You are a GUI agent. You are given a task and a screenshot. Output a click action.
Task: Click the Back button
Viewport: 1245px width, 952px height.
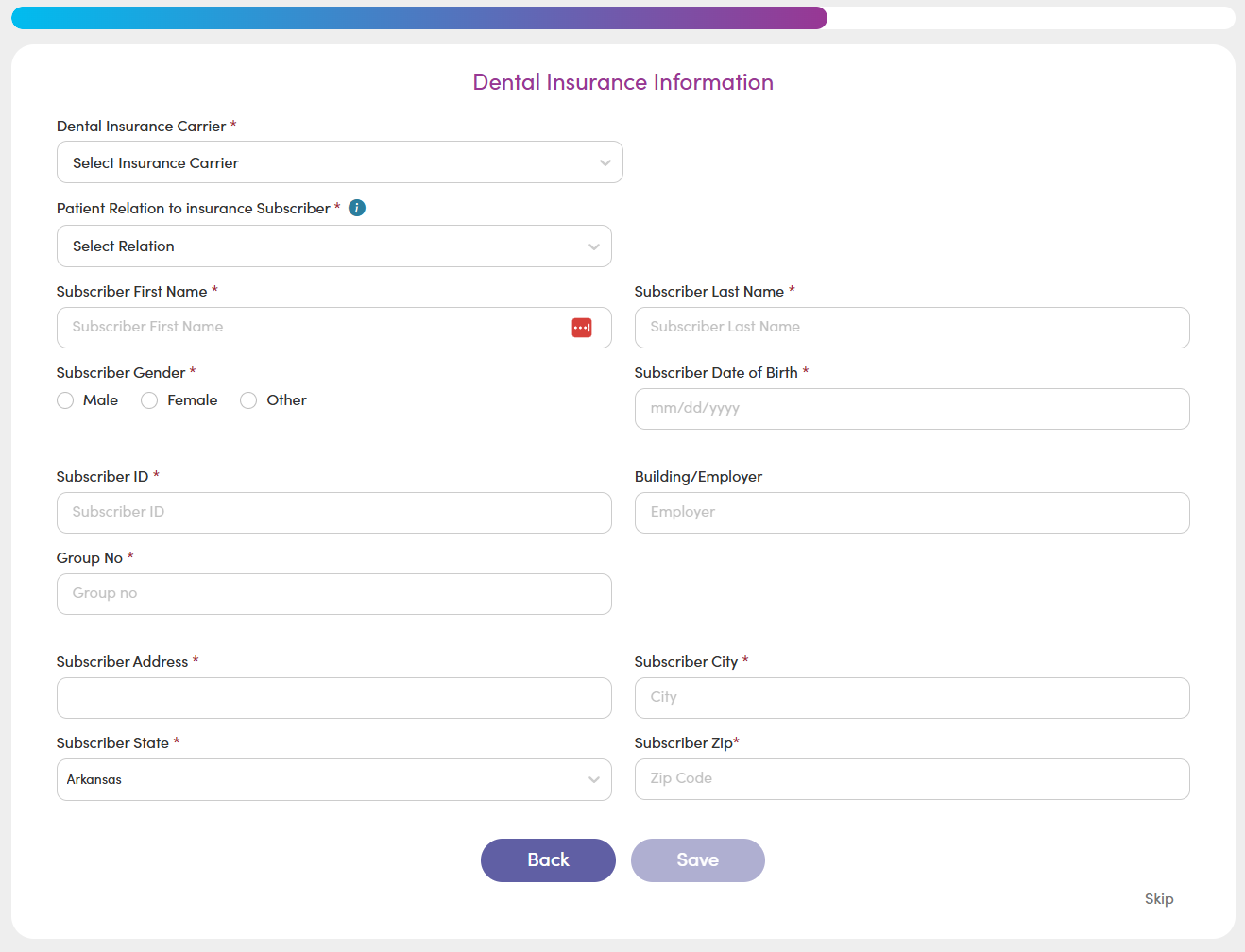(x=548, y=860)
